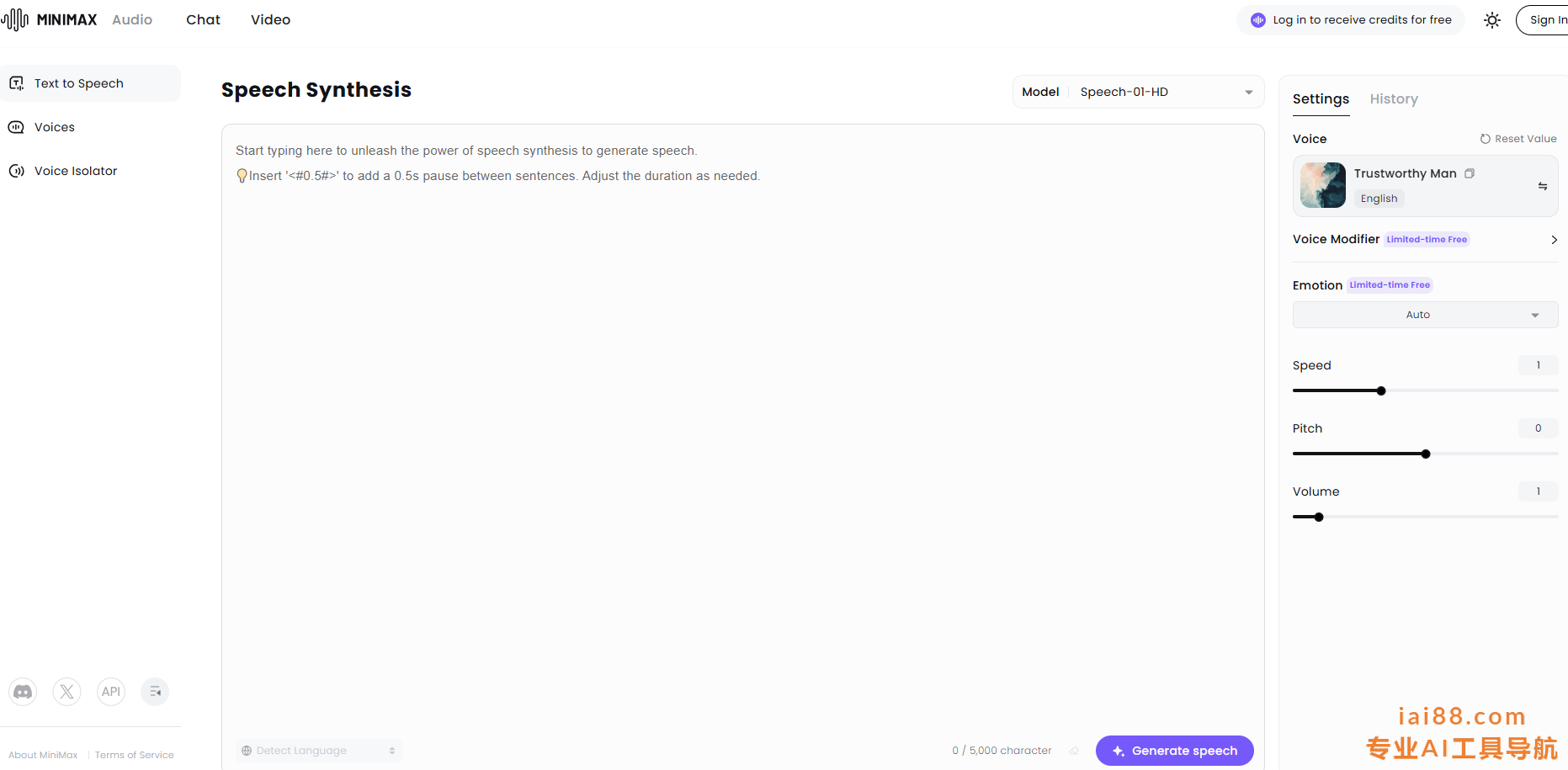Screen dimensions: 1568x770
Task: Open the X (Twitter) icon link
Action: [67, 692]
